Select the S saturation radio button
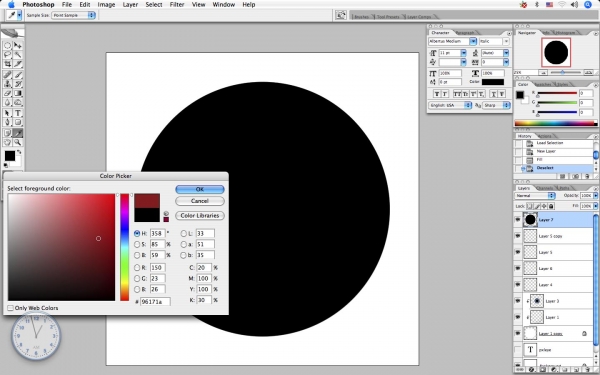The height and width of the screenshot is (375, 600). (x=137, y=244)
